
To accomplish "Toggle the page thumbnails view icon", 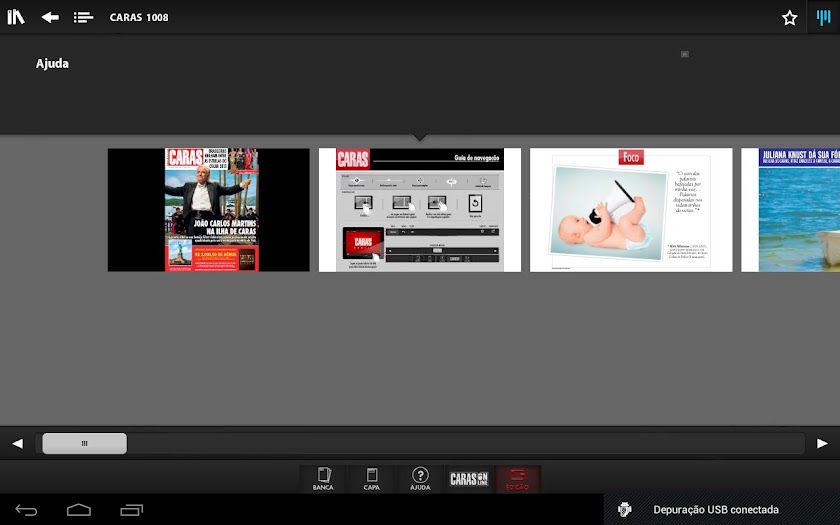I will (823, 17).
